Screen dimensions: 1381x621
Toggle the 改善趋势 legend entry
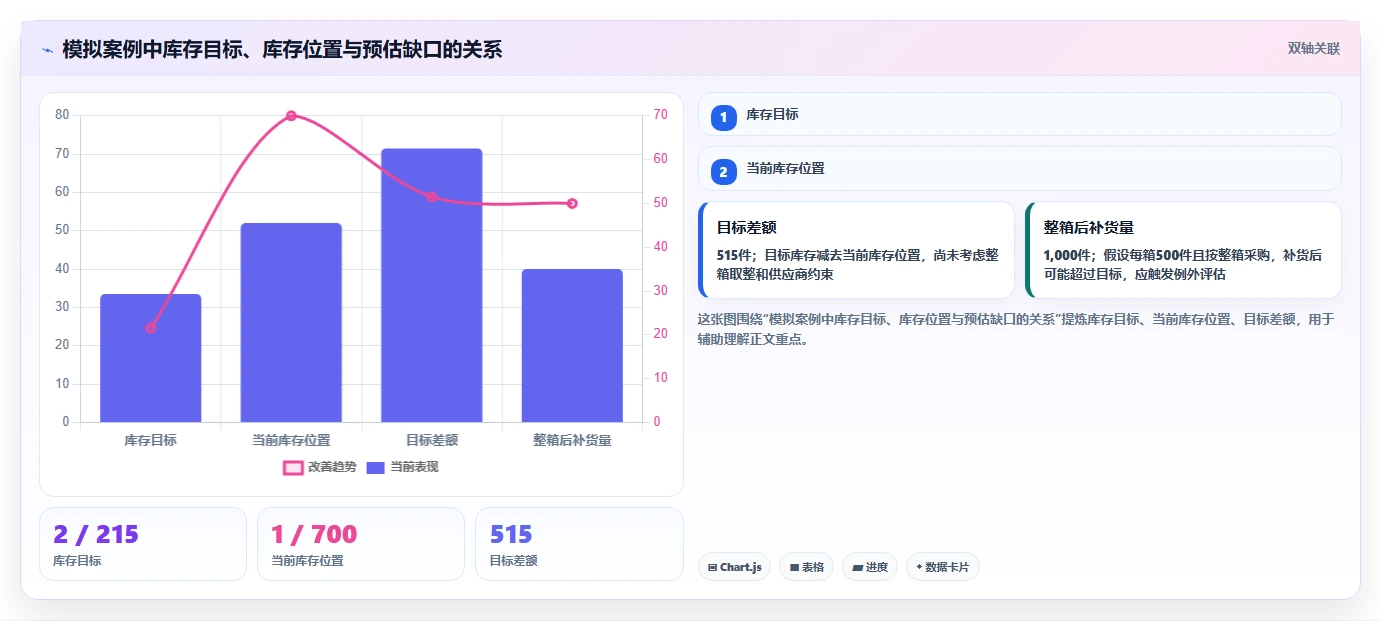click(320, 467)
